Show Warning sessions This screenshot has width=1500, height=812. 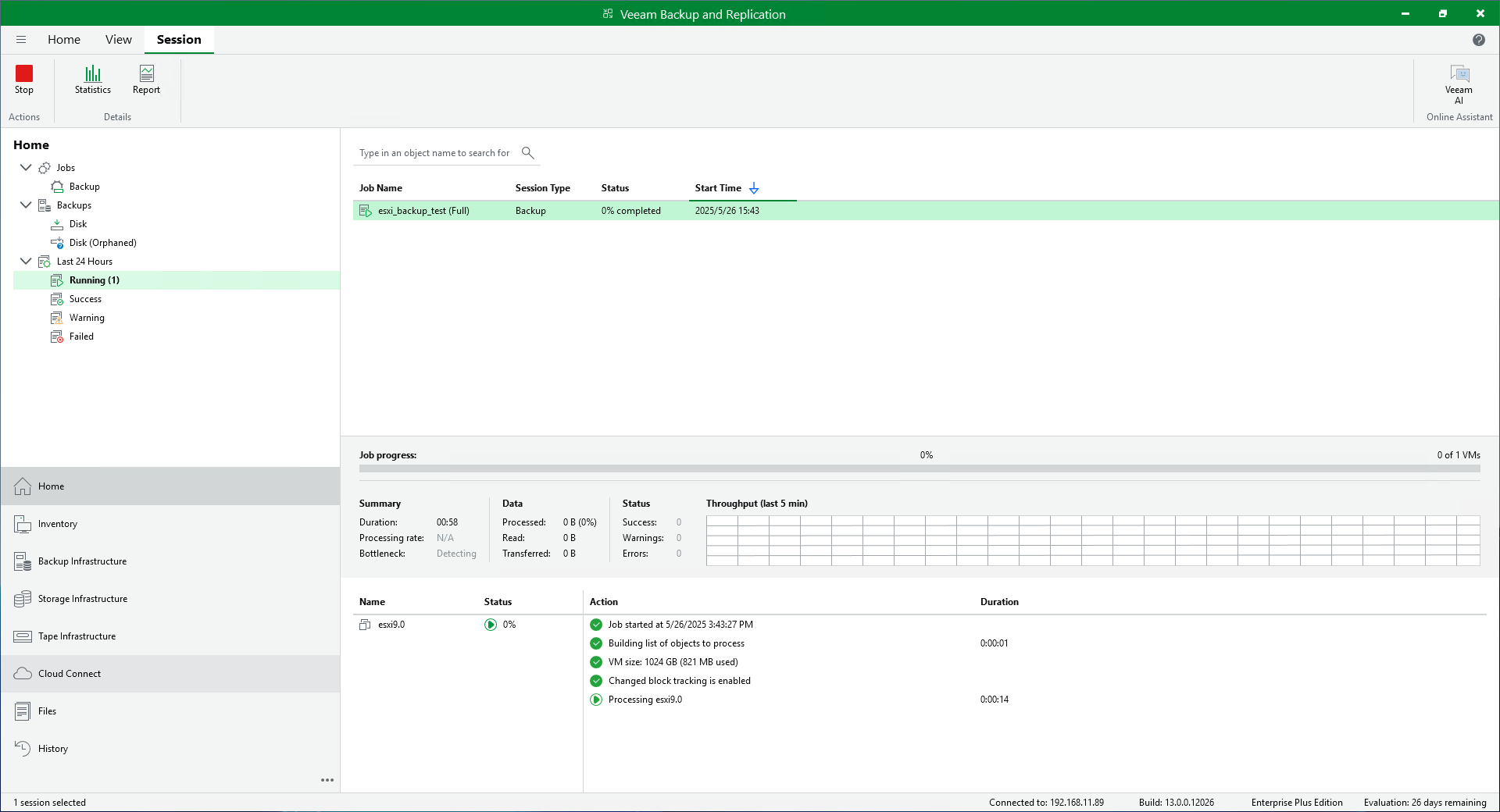87,318
